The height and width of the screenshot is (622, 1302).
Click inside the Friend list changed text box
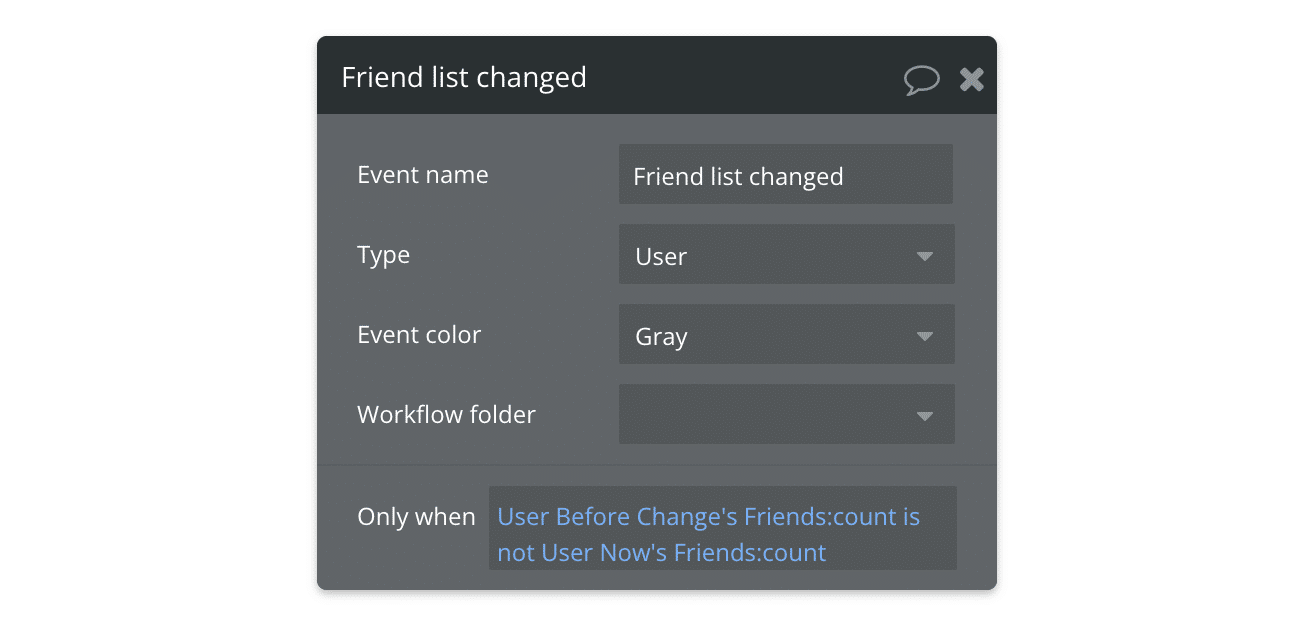coord(786,174)
